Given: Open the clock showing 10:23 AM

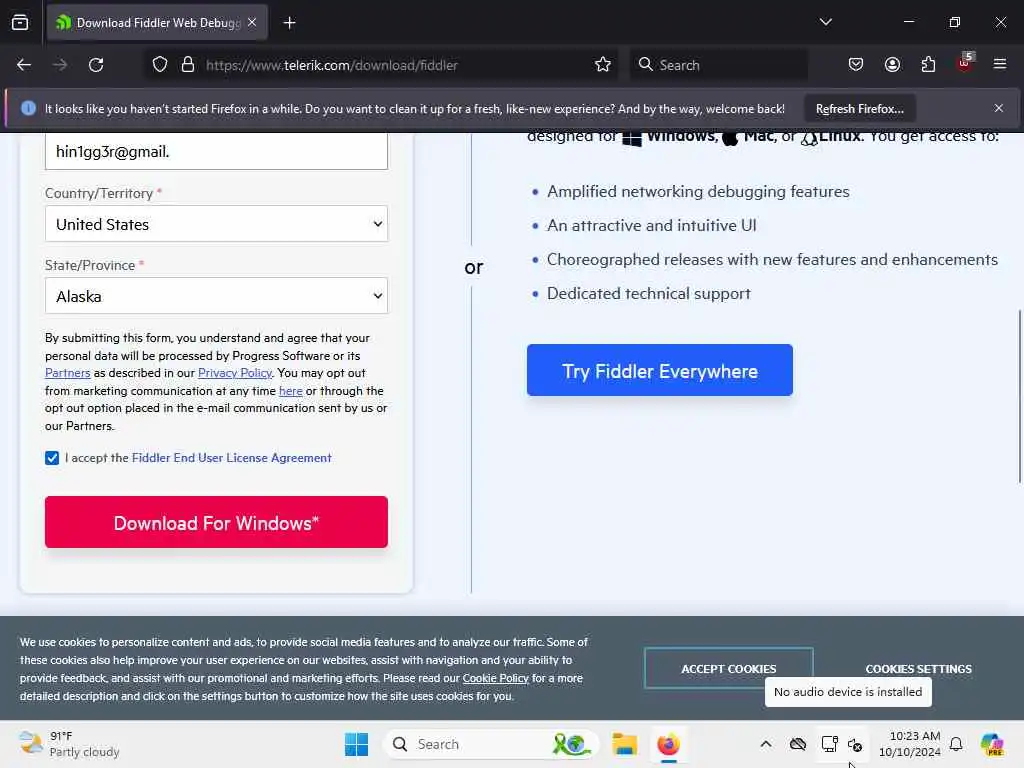Looking at the screenshot, I should coord(910,744).
